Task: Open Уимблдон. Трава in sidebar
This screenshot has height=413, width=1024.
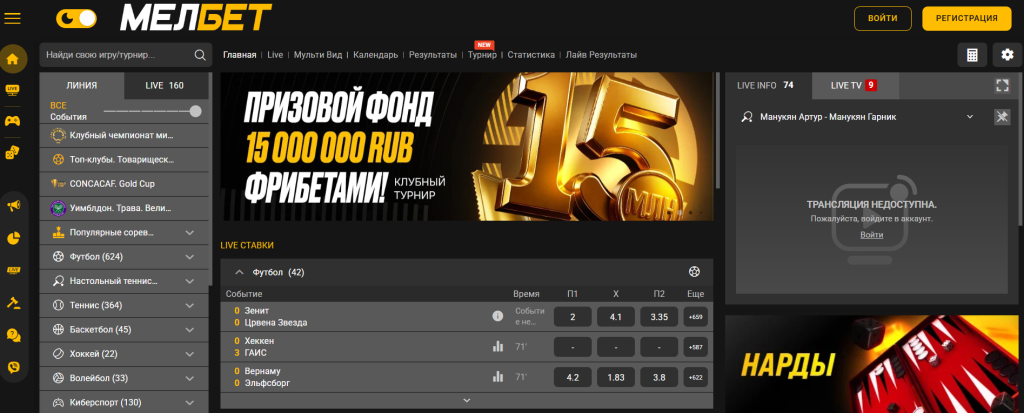Action: [124, 208]
